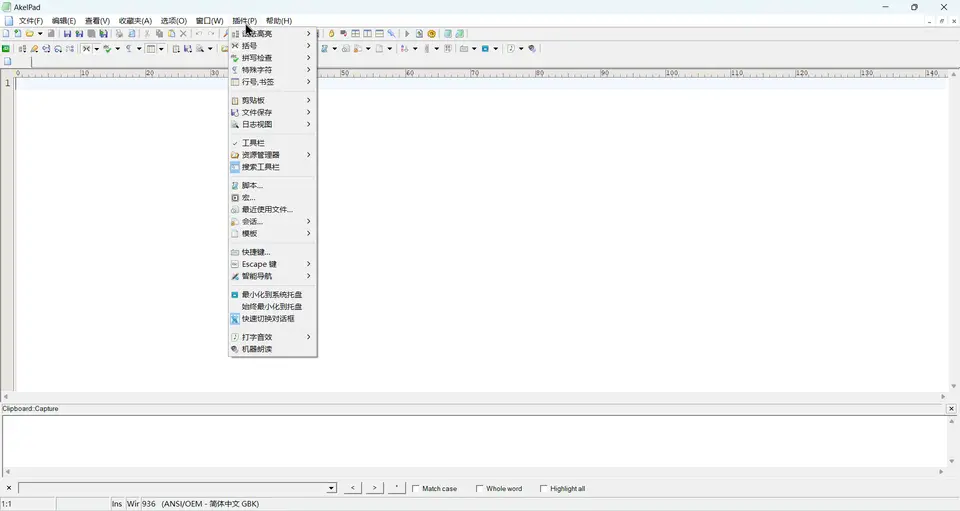The width and height of the screenshot is (960, 511).
Task: Select 最近使用文件... menu entry
Action: point(267,210)
